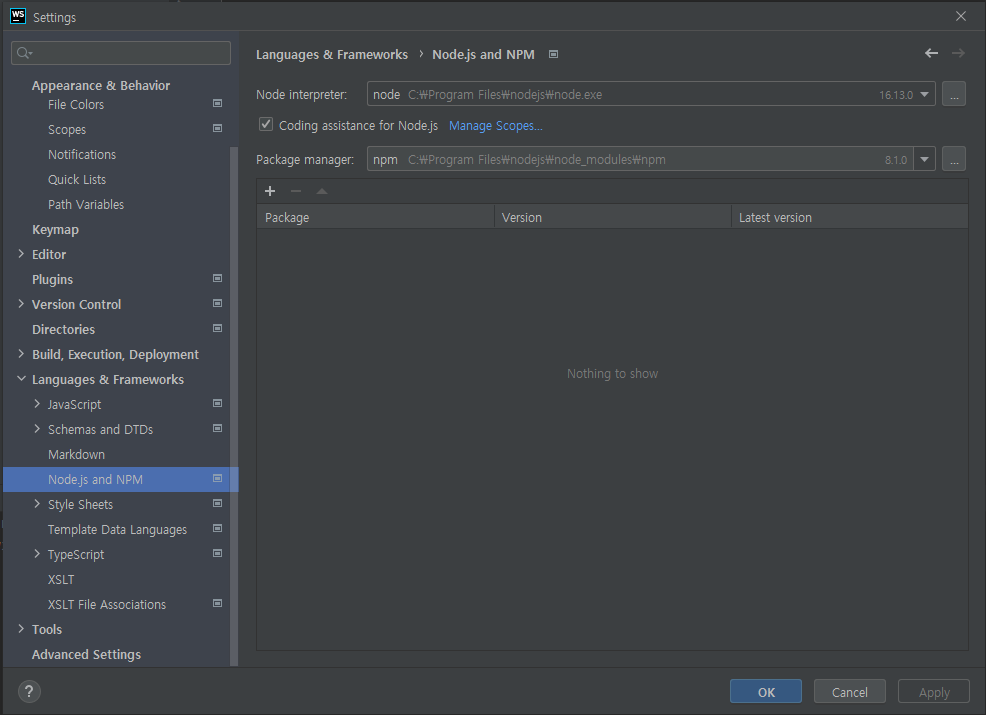Open the help question mark button

29,691
